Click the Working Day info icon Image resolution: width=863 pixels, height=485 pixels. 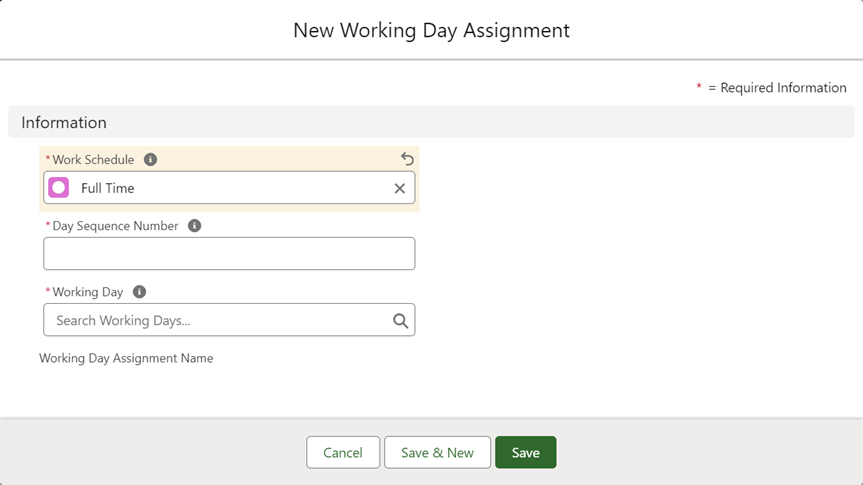pos(139,292)
